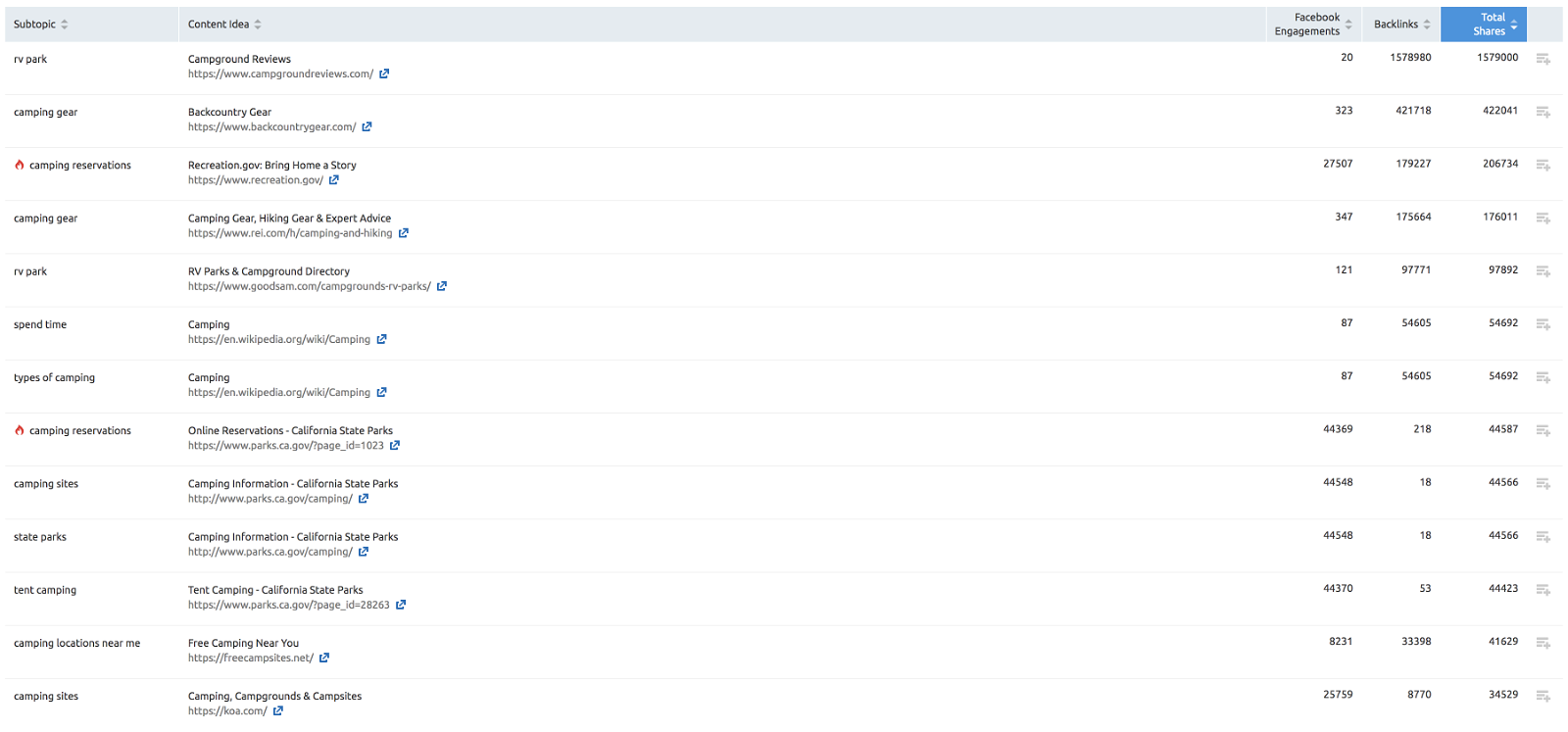Open koa.com external link icon

pos(278,710)
